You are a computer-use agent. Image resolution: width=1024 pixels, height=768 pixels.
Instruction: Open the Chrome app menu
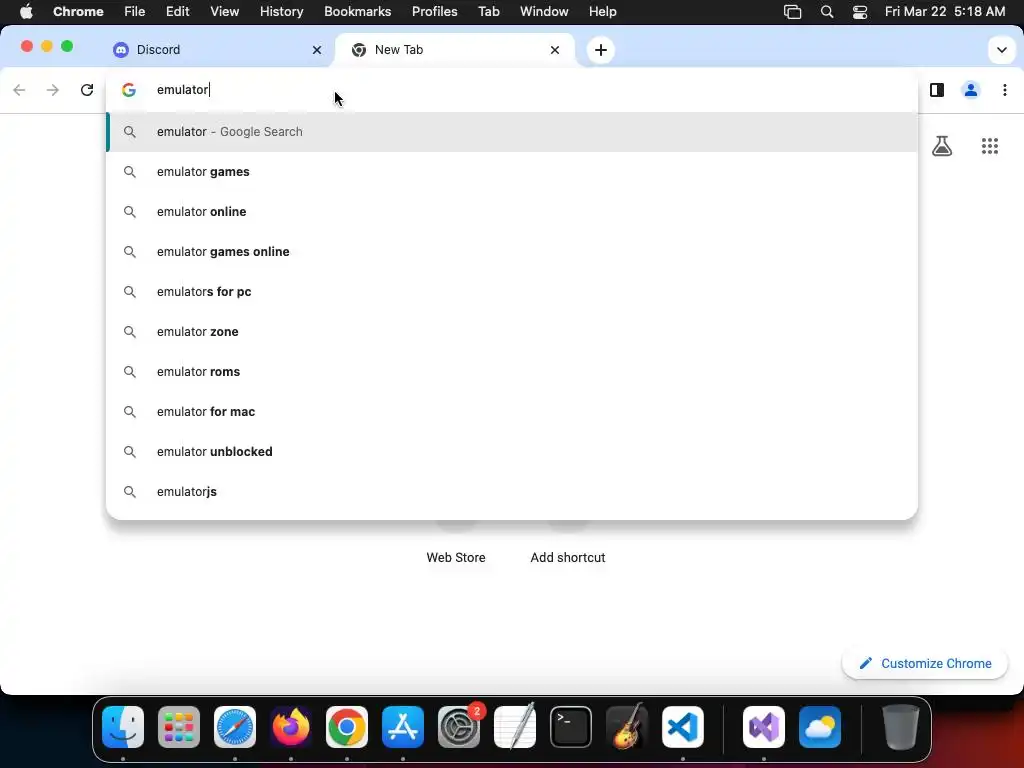[x=78, y=12]
